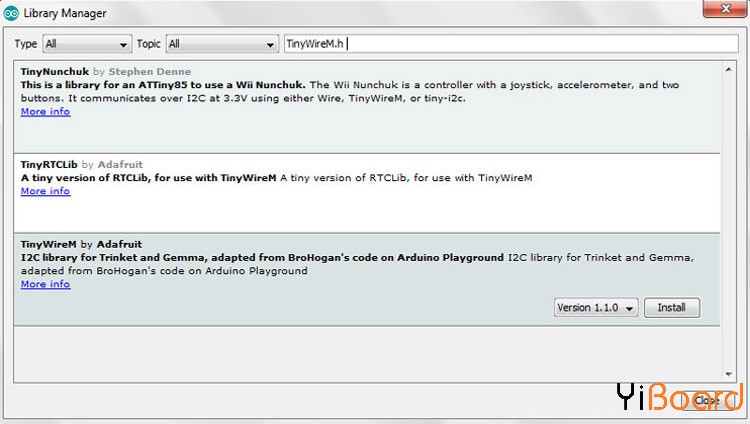Screen dimensions: 750x424
Task: Open More info link for TinyRTCLib
Action: click(45, 191)
